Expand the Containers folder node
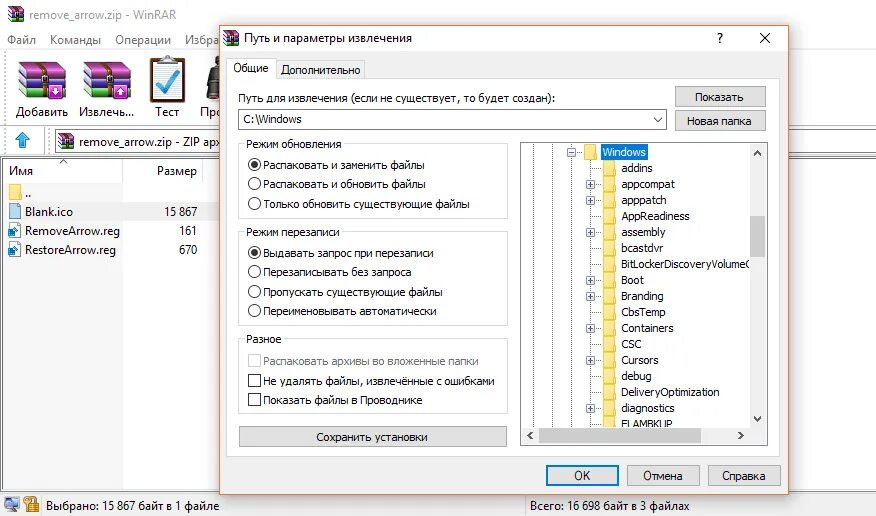 590,328
